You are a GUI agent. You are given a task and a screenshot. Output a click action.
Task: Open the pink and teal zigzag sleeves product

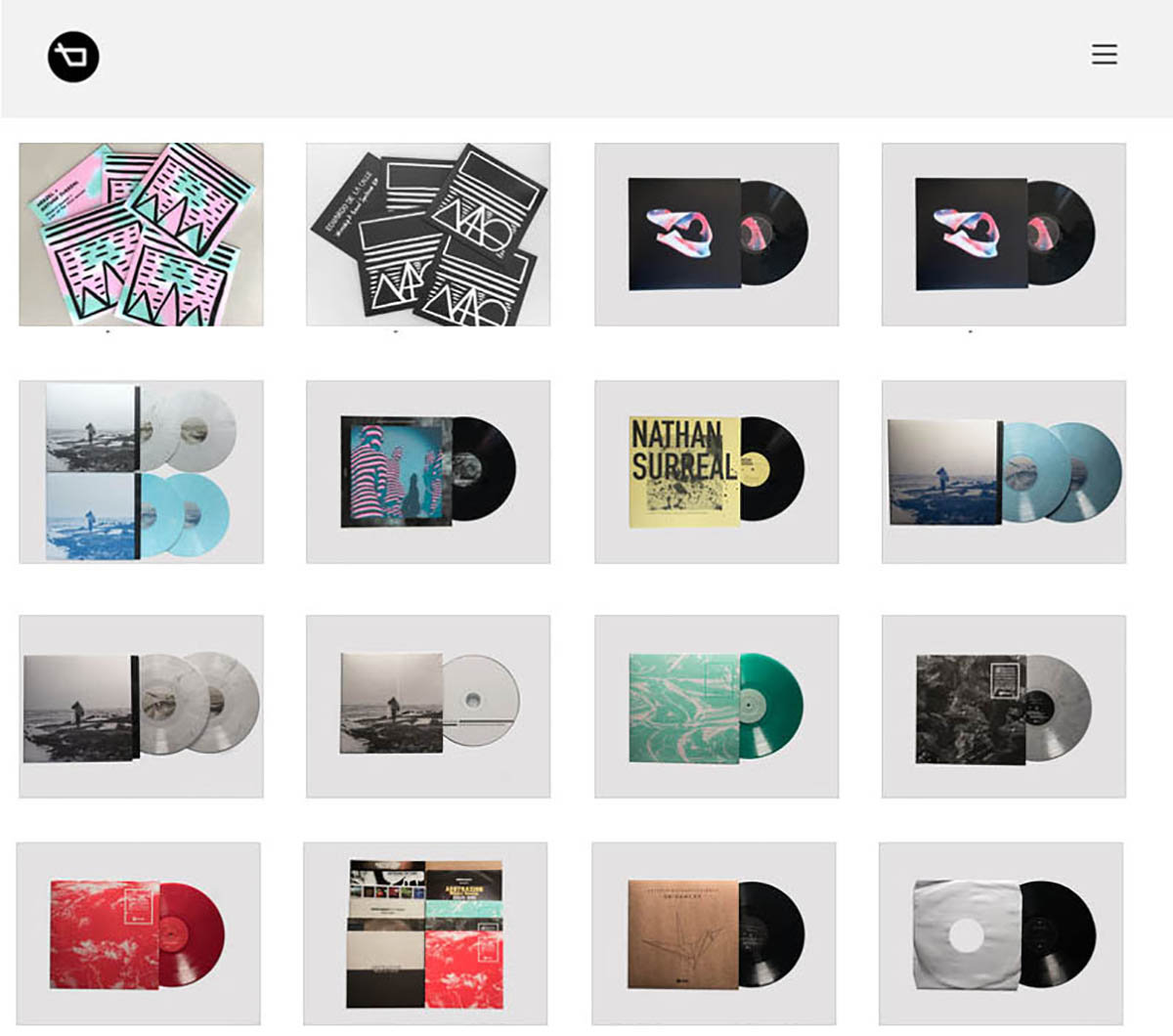[x=141, y=235]
